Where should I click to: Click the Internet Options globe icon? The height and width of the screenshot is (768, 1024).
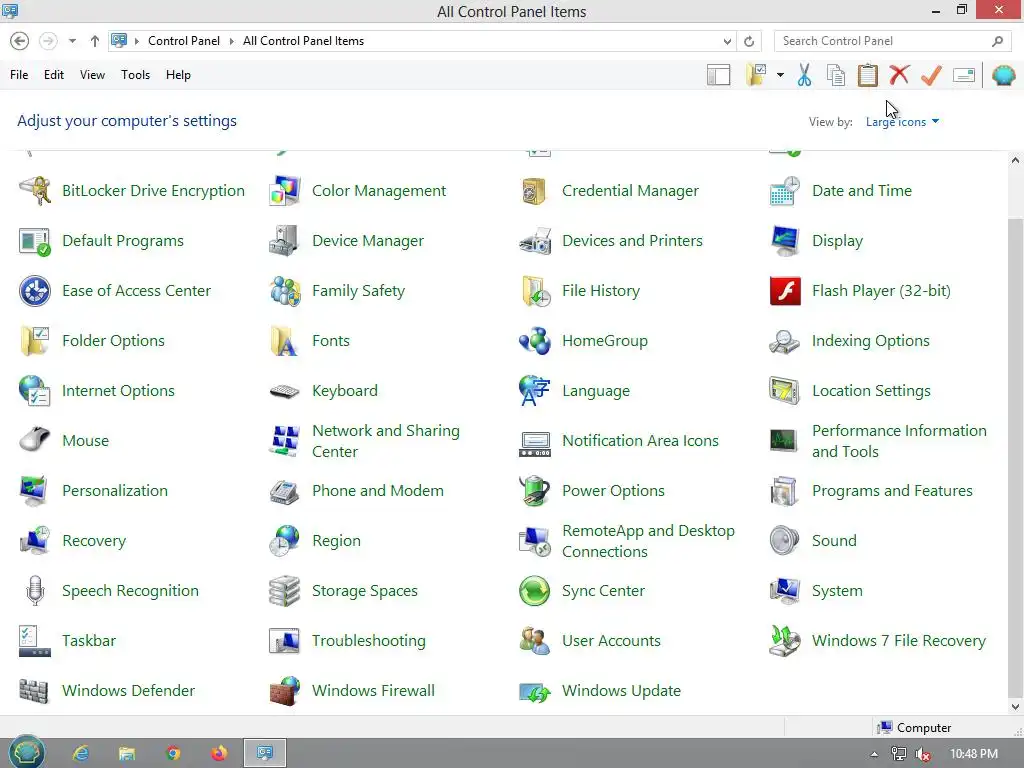[35, 391]
